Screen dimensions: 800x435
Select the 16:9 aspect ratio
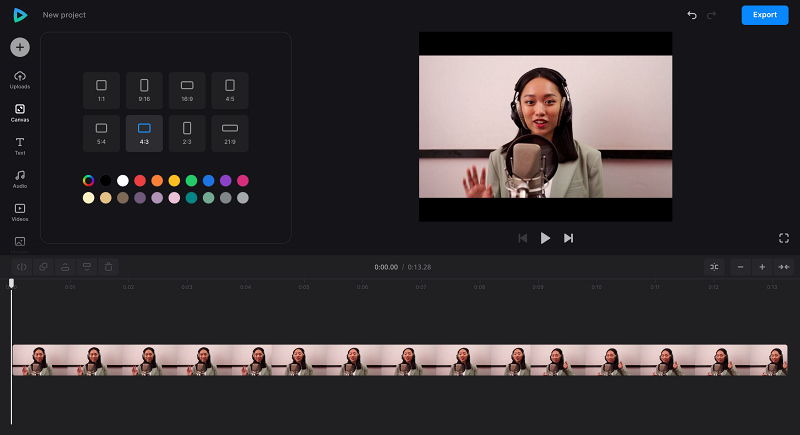tap(187, 90)
